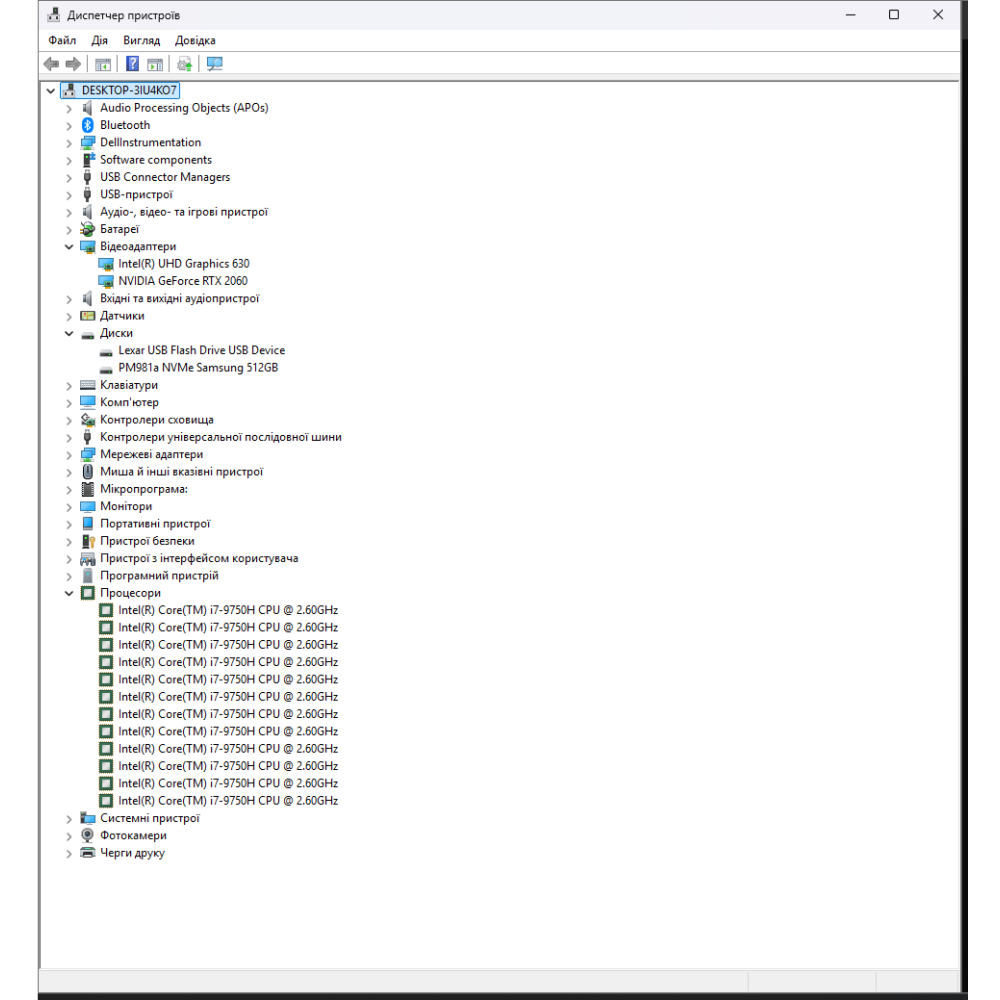Image resolution: width=1000 pixels, height=1000 pixels.
Task: Click the Forward arrow toolbar icon
Action: pyautogui.click(x=73, y=64)
